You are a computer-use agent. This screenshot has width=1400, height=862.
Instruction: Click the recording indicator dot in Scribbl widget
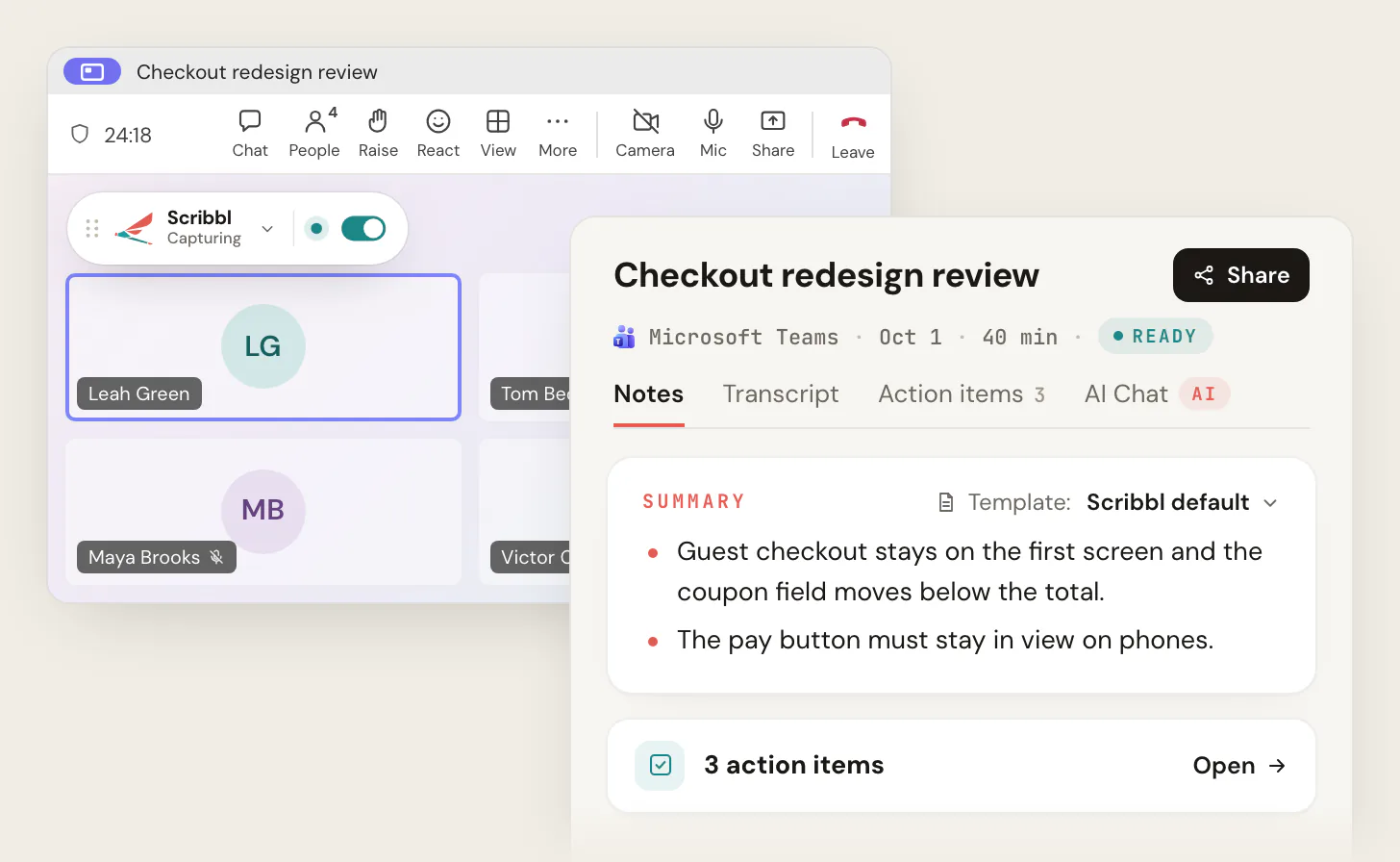(x=315, y=228)
